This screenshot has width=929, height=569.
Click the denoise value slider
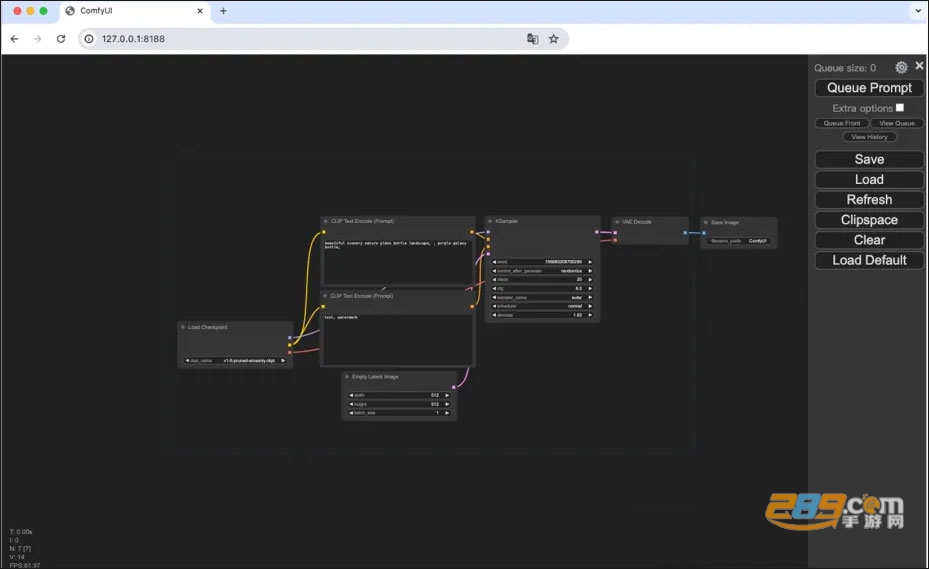click(x=542, y=315)
